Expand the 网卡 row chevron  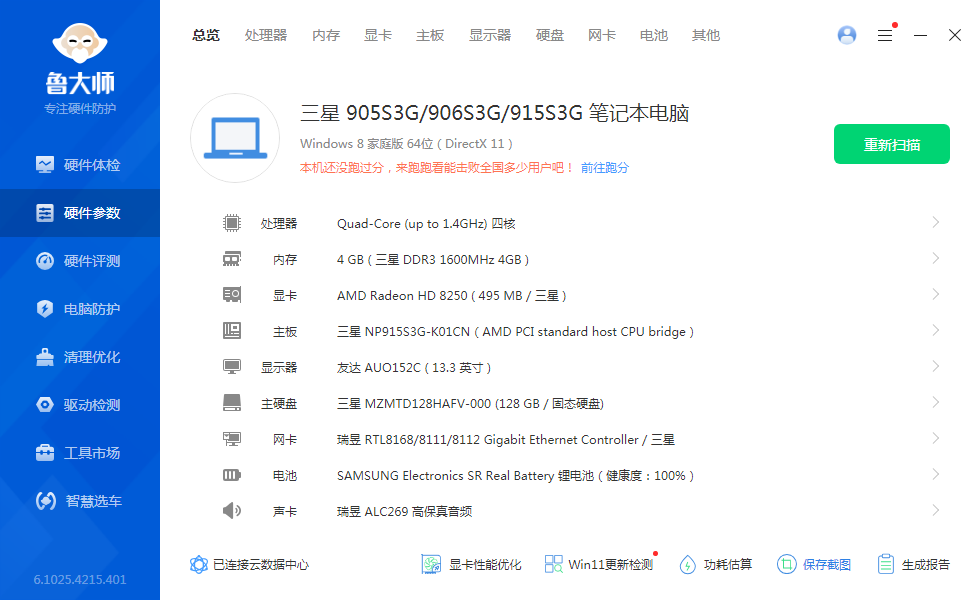click(936, 439)
